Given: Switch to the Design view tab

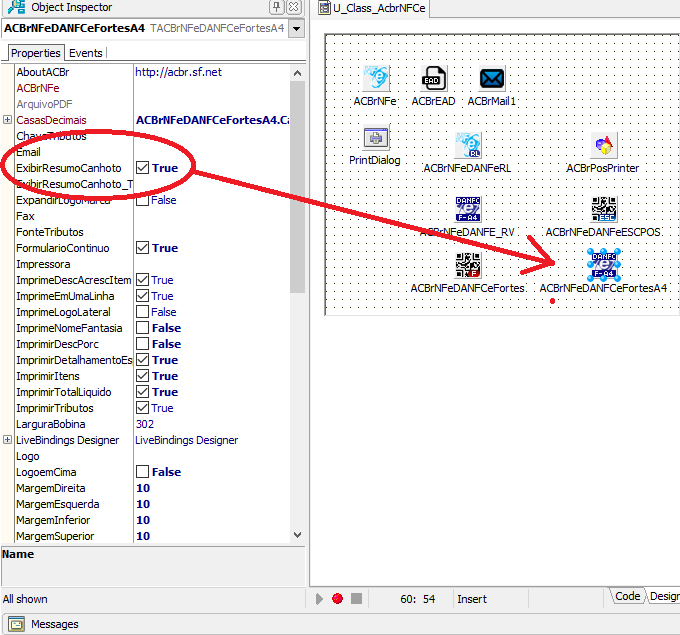Looking at the screenshot, I should coord(664,596).
